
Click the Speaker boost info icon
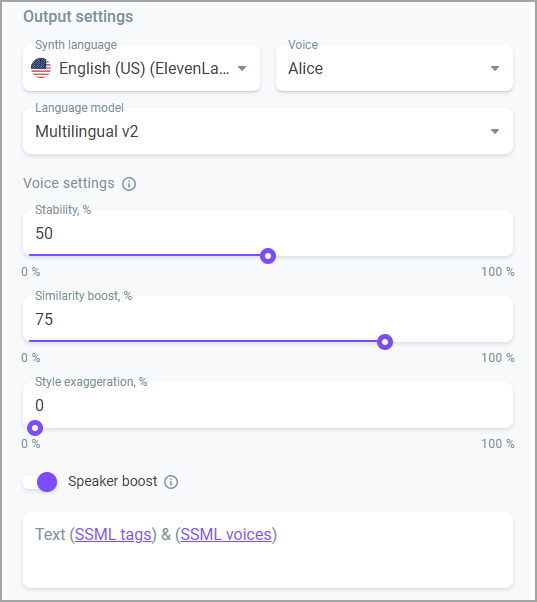[x=171, y=482]
